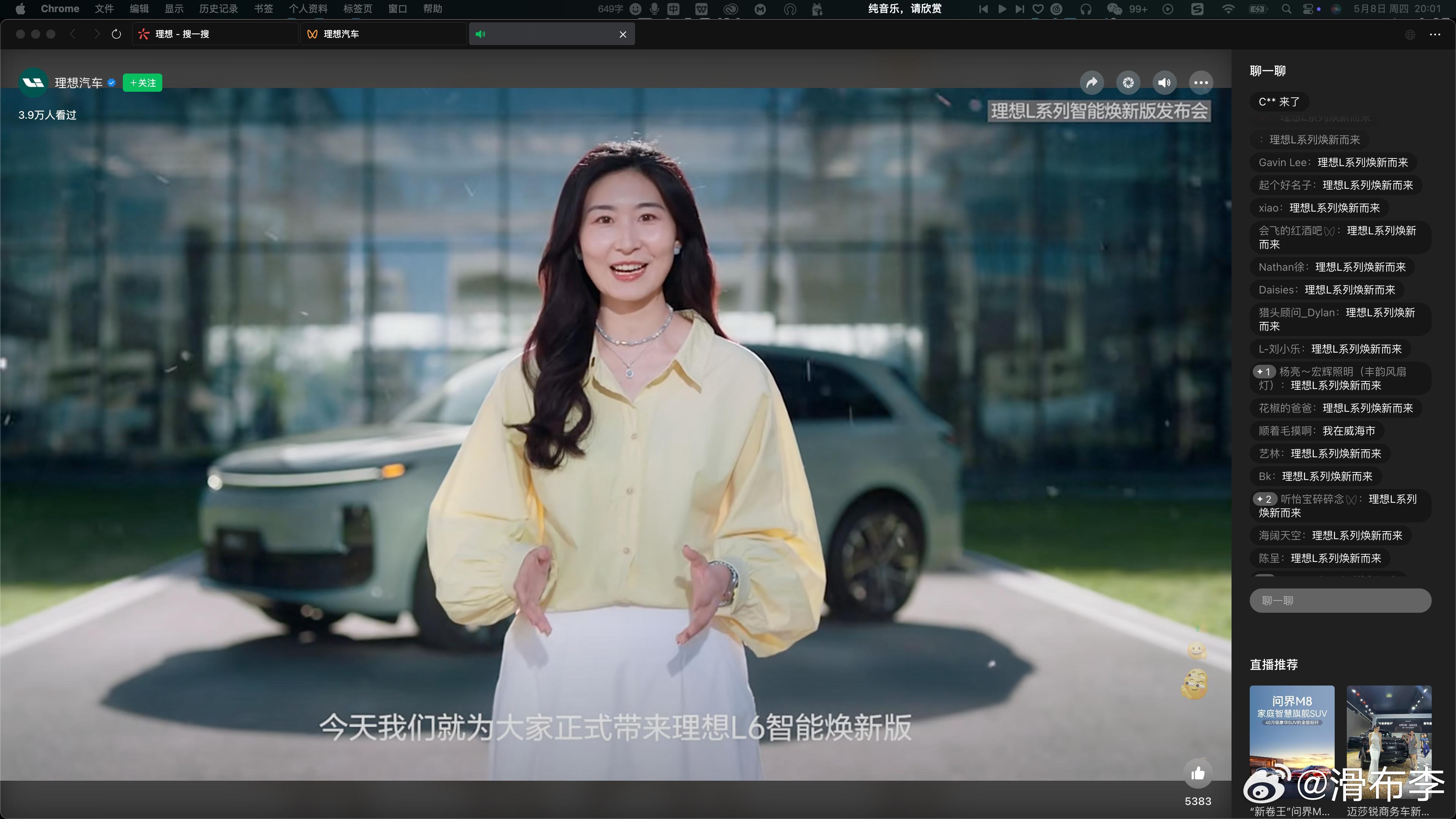Open the headphones menu bar icon

(1085, 8)
